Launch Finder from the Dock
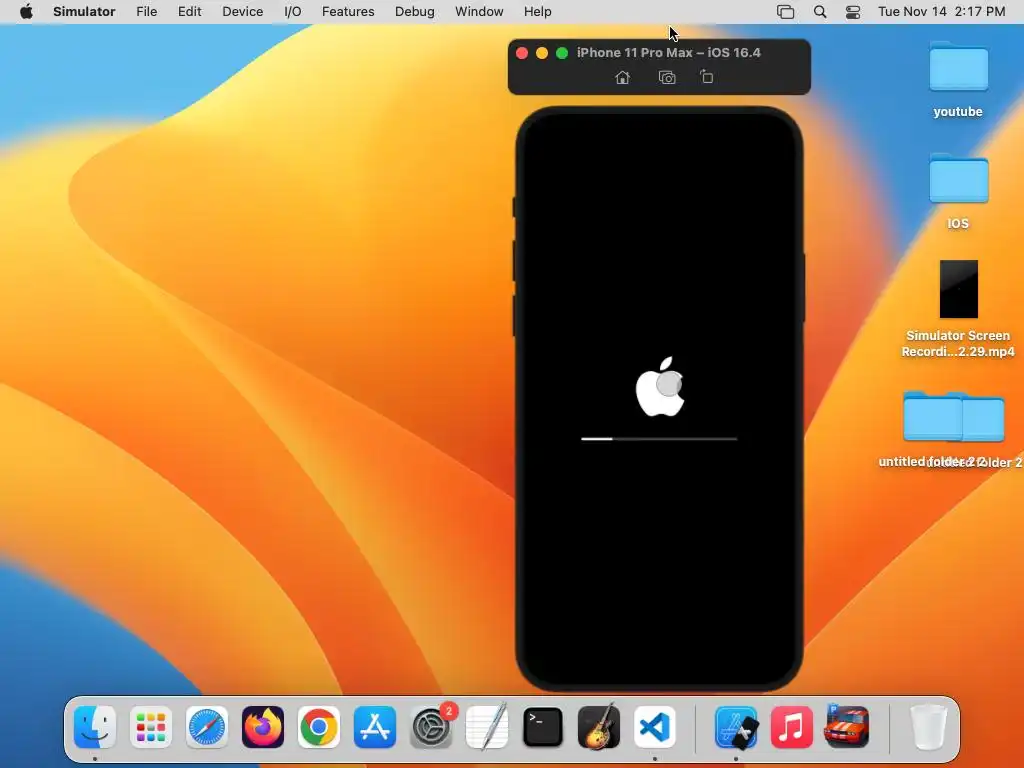 (95, 727)
